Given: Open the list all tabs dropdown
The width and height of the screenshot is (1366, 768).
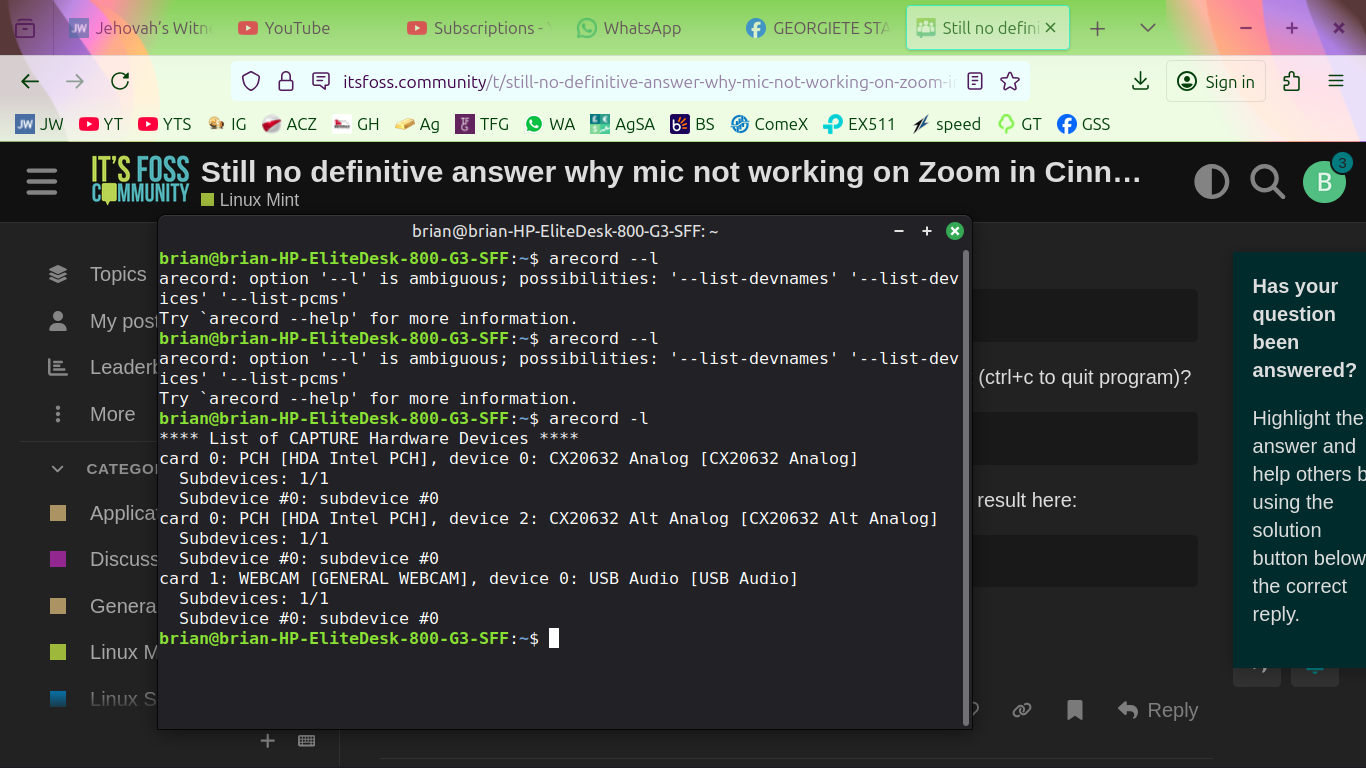Looking at the screenshot, I should click(1148, 28).
